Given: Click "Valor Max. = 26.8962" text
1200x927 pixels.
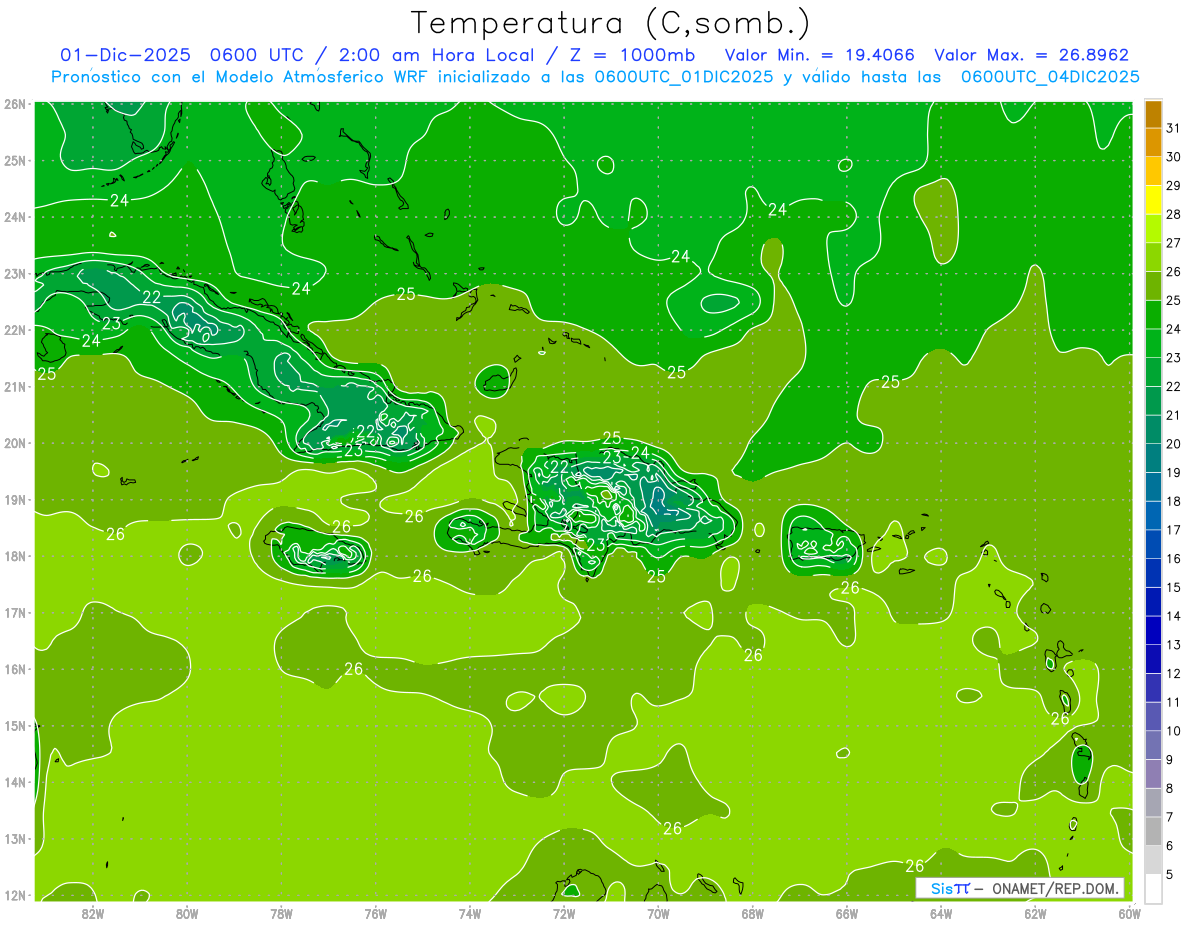Looking at the screenshot, I should click(x=1032, y=55).
